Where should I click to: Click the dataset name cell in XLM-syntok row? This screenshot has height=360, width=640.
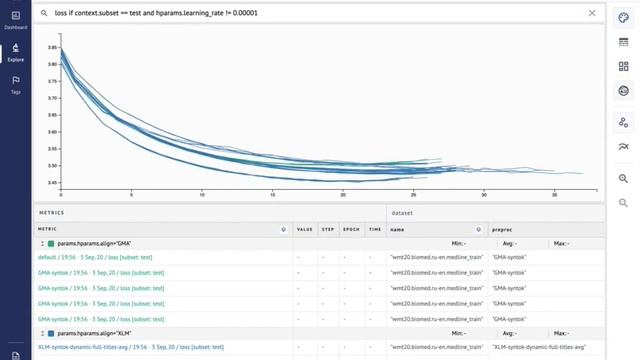[436, 347]
